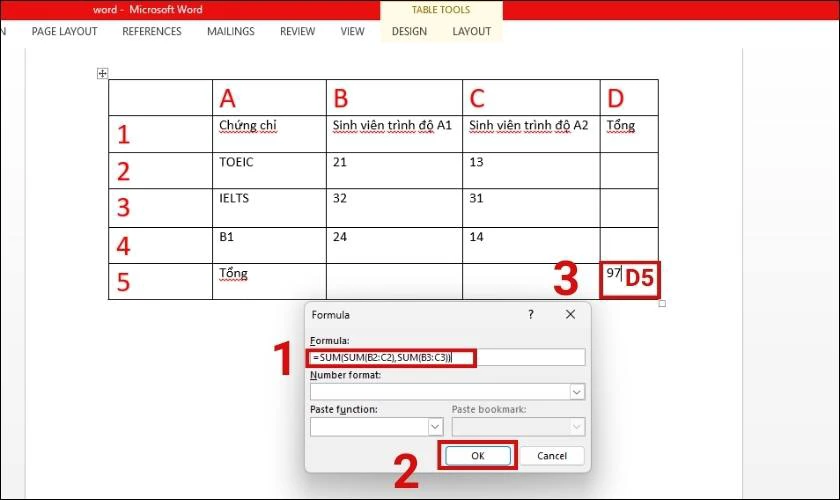
Task: Click the Microsoft Word window title text
Action: pos(147,10)
